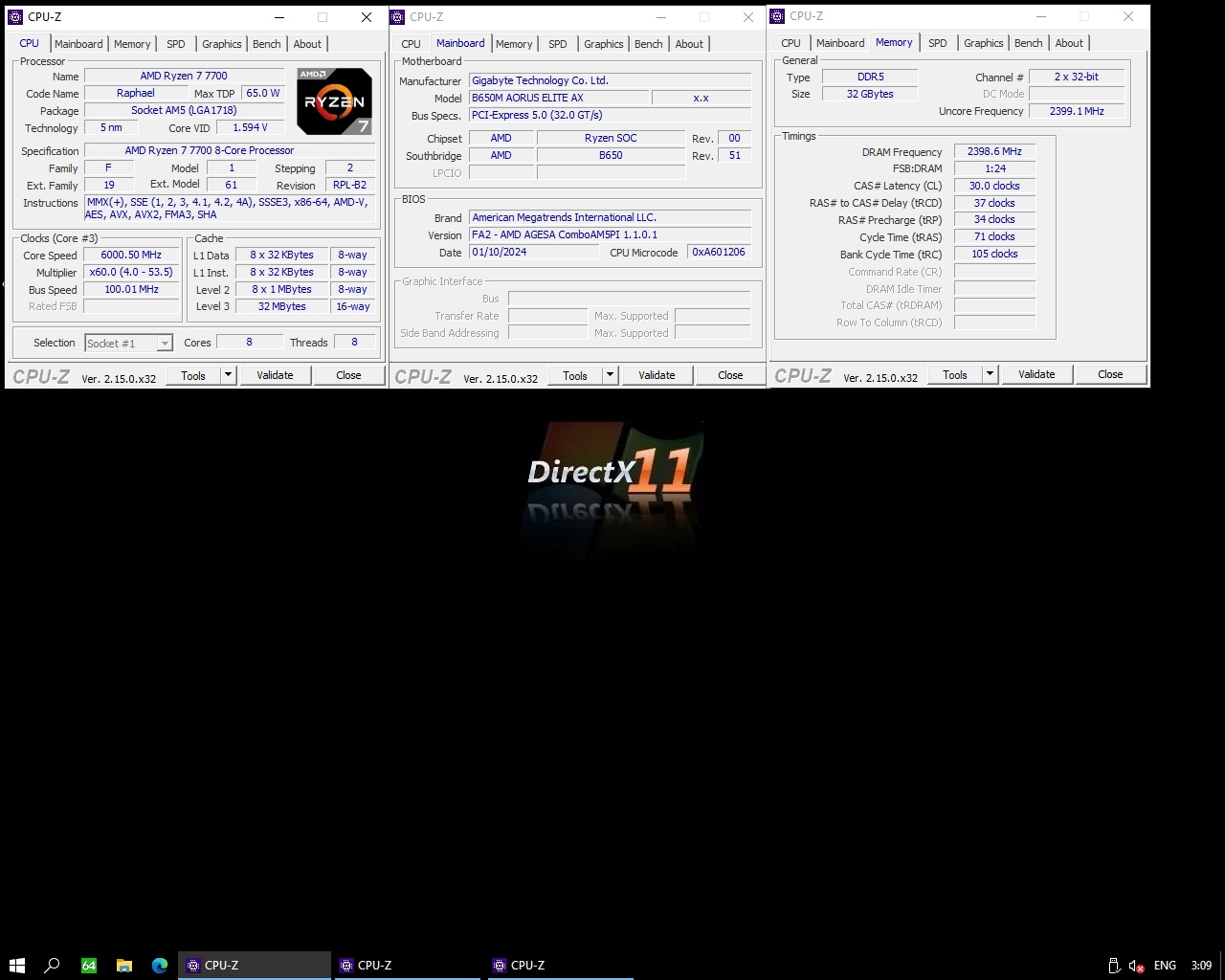Viewport: 1225px width, 980px height.
Task: Select SPD tab in Mainboard window
Action: [x=558, y=44]
